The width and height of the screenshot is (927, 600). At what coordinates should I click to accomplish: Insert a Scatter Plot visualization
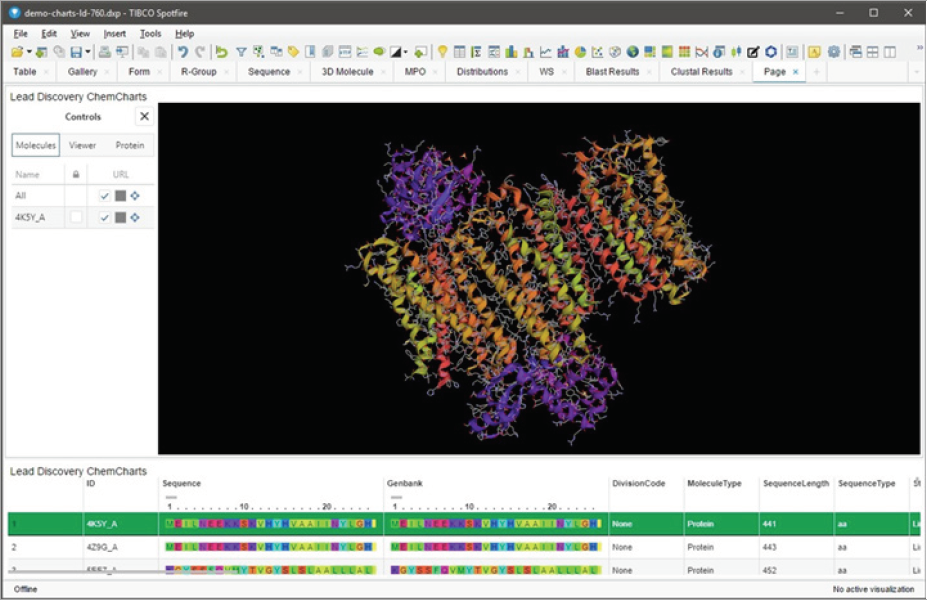coord(597,52)
